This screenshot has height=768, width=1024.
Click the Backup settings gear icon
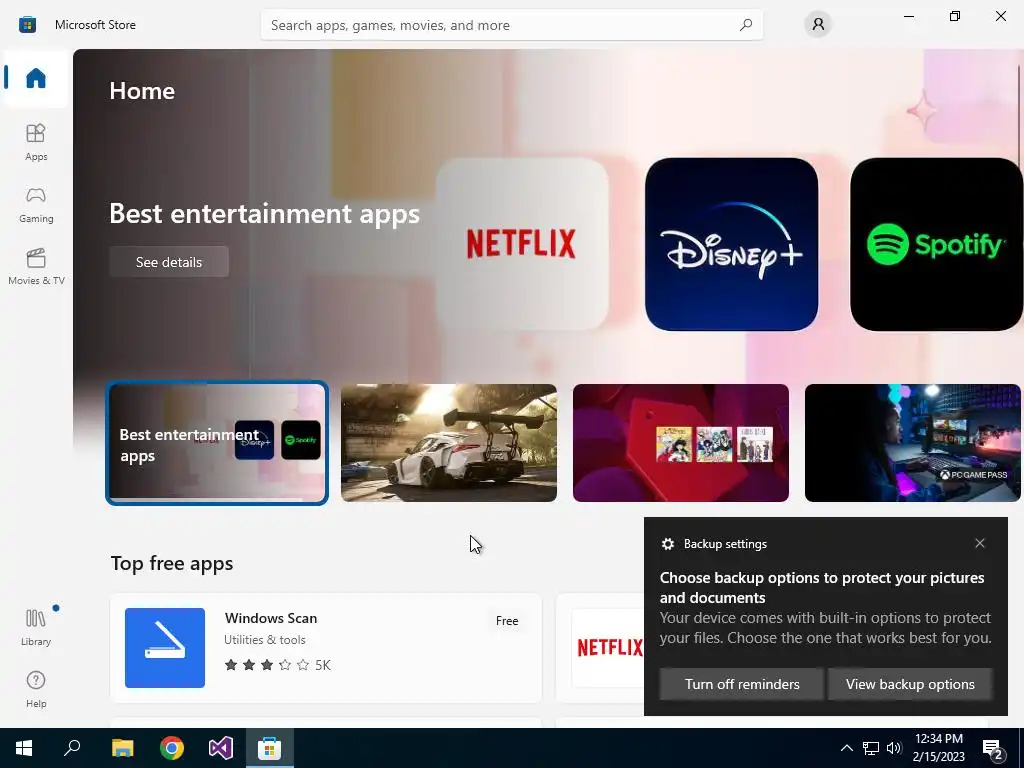click(667, 544)
